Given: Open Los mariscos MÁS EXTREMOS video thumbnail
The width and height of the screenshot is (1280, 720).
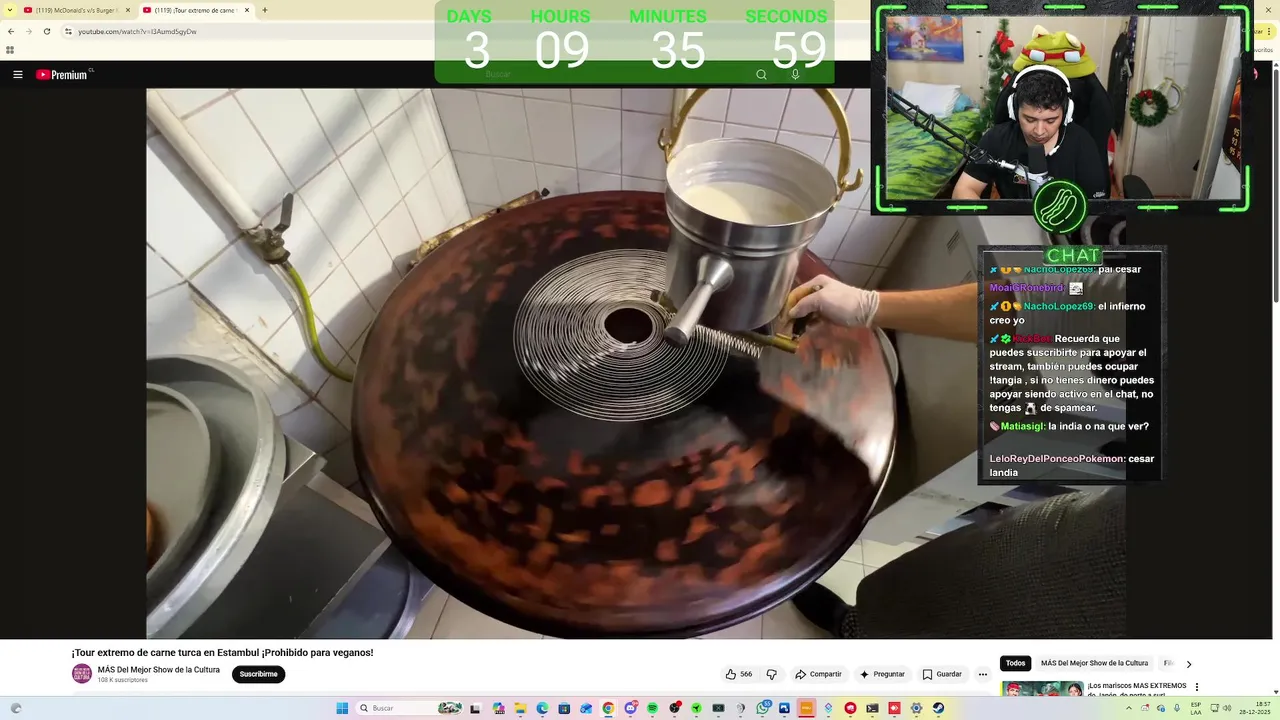Looking at the screenshot, I should click(x=1042, y=690).
